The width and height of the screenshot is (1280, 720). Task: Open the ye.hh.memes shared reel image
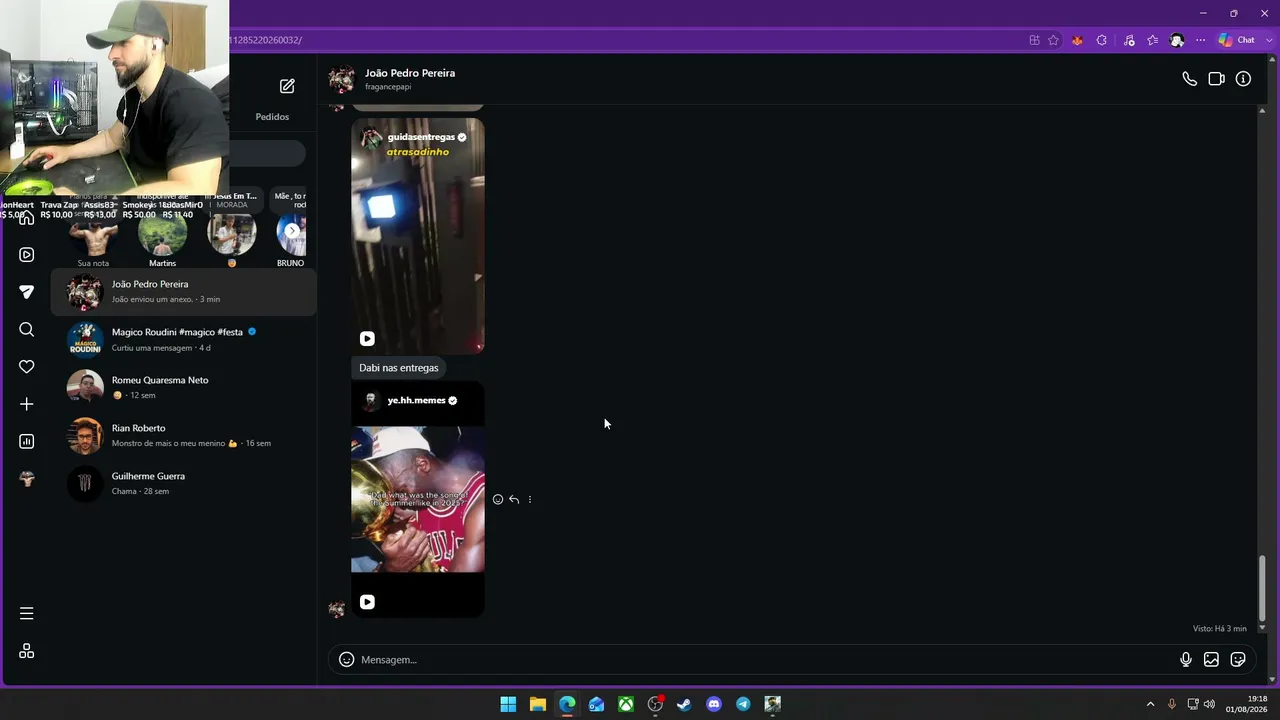click(x=418, y=499)
